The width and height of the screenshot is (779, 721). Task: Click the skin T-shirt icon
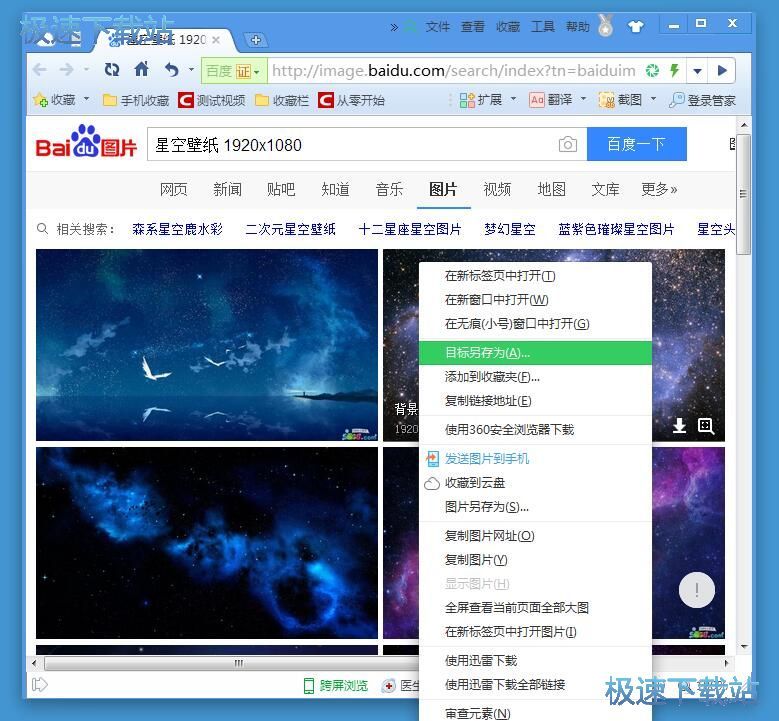pyautogui.click(x=635, y=26)
